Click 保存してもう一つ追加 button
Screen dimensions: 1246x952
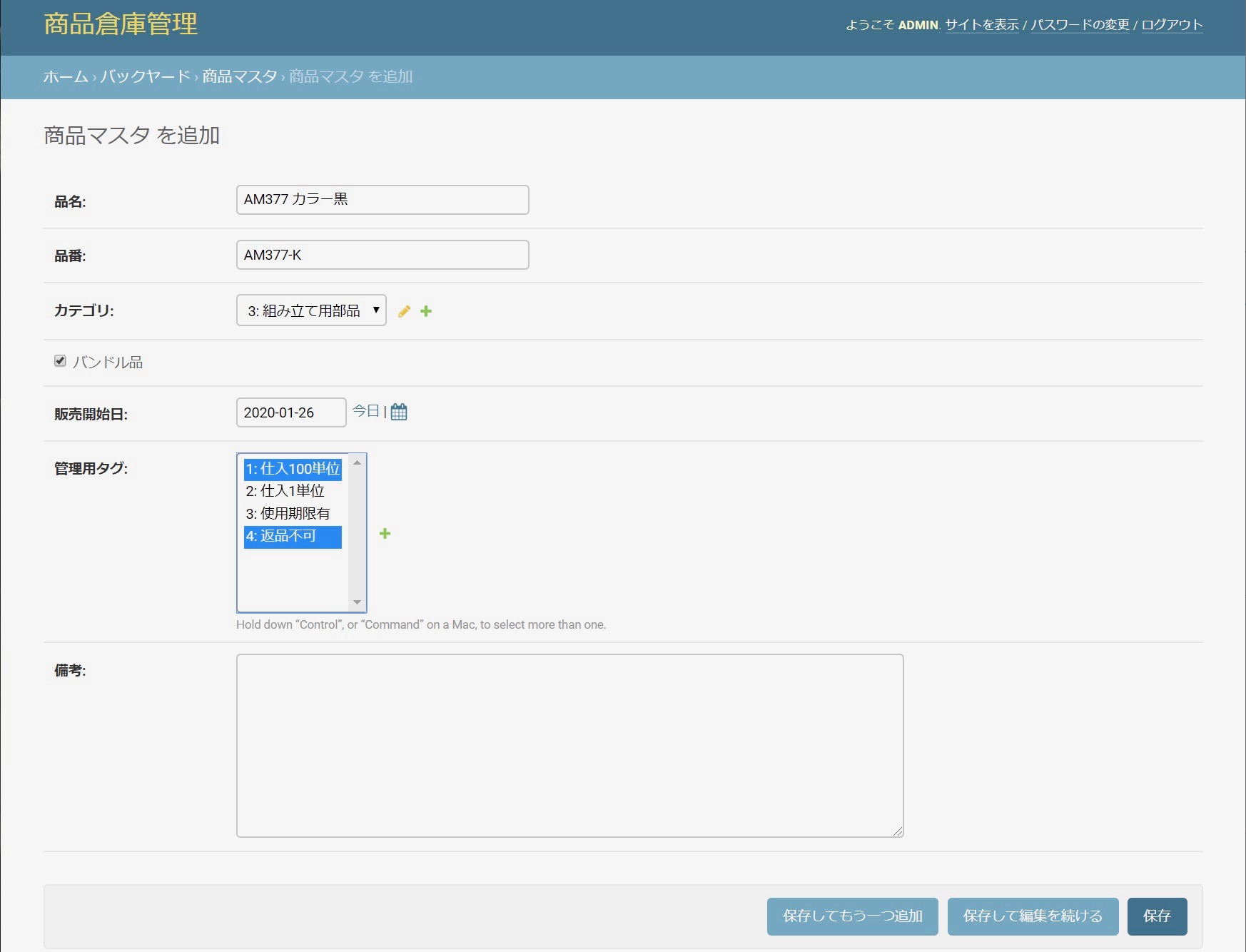[x=852, y=916]
